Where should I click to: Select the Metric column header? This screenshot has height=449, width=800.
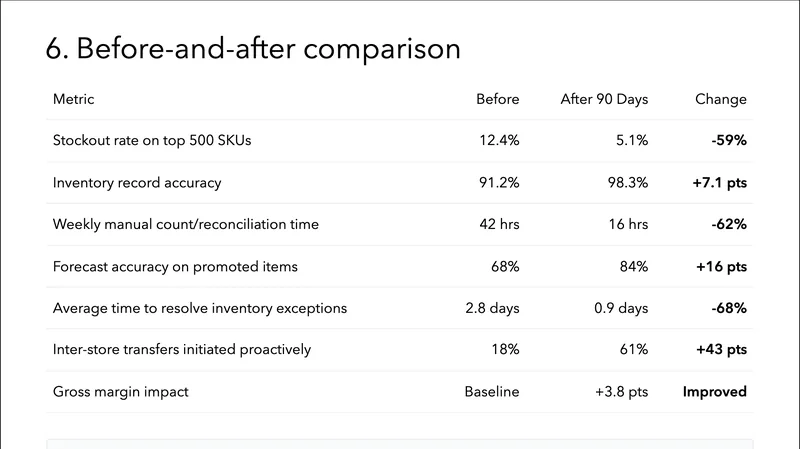tap(73, 99)
